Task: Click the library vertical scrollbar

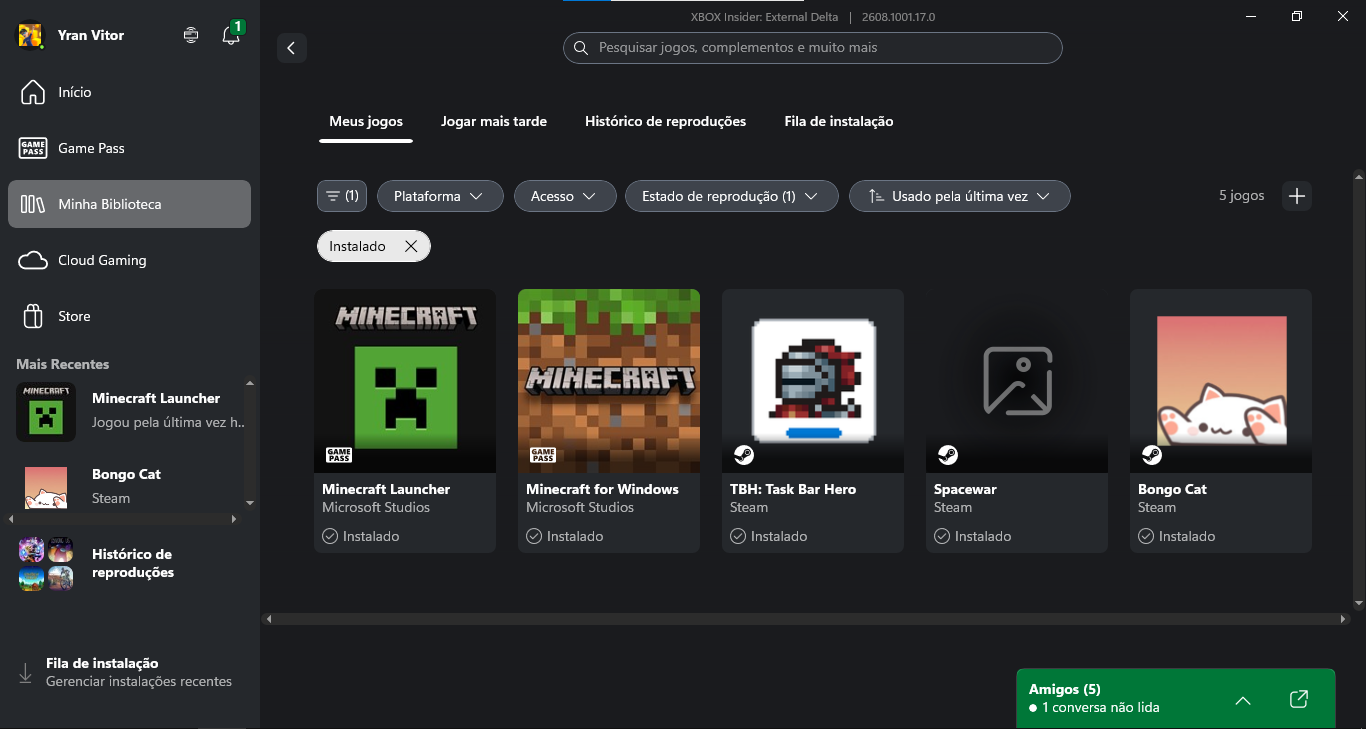Action: pyautogui.click(x=1358, y=390)
